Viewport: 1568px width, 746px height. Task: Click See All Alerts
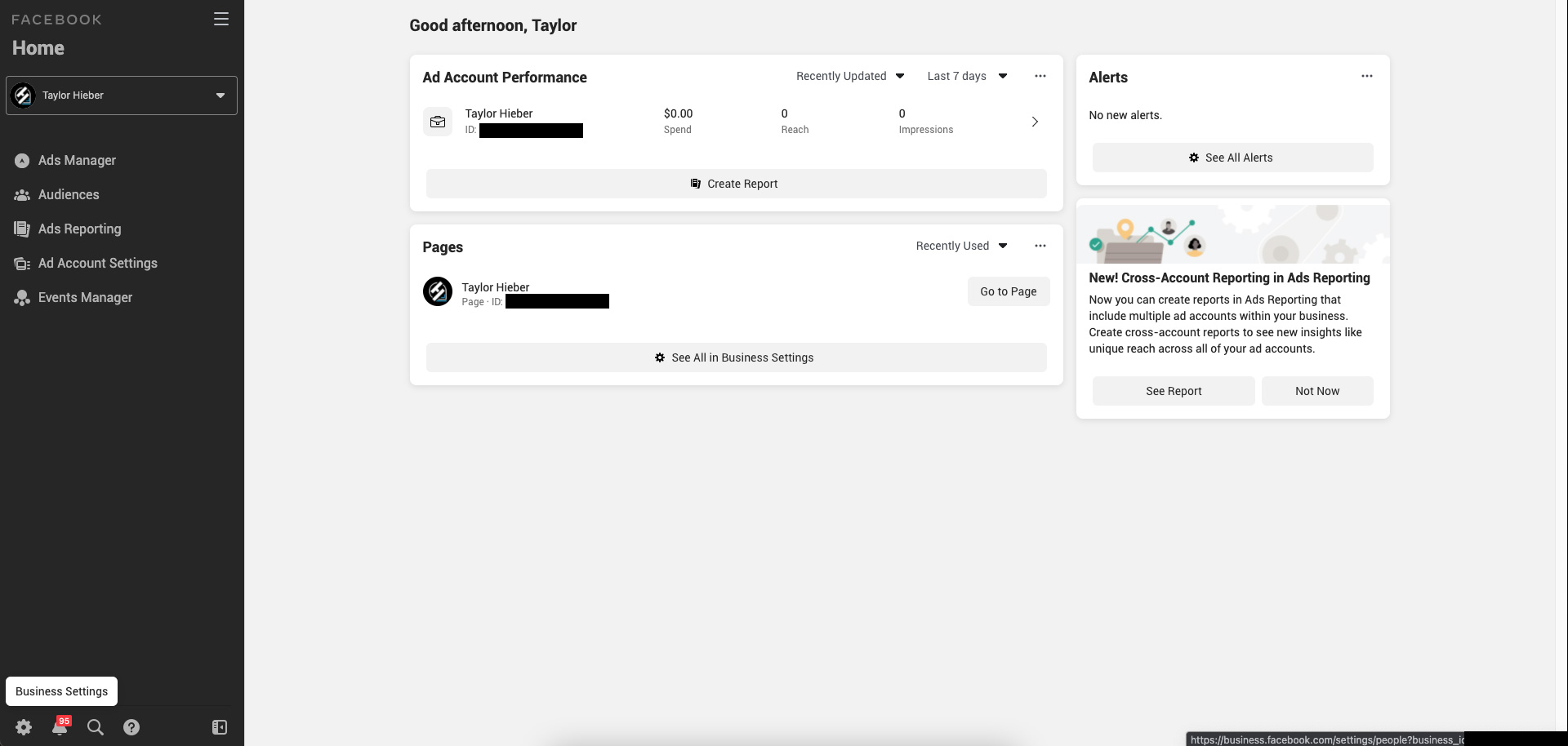[x=1232, y=158]
